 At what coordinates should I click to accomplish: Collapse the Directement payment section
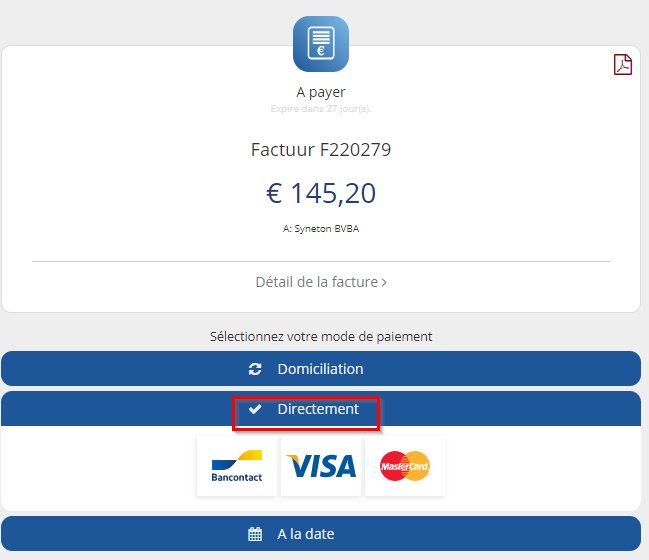[321, 409]
